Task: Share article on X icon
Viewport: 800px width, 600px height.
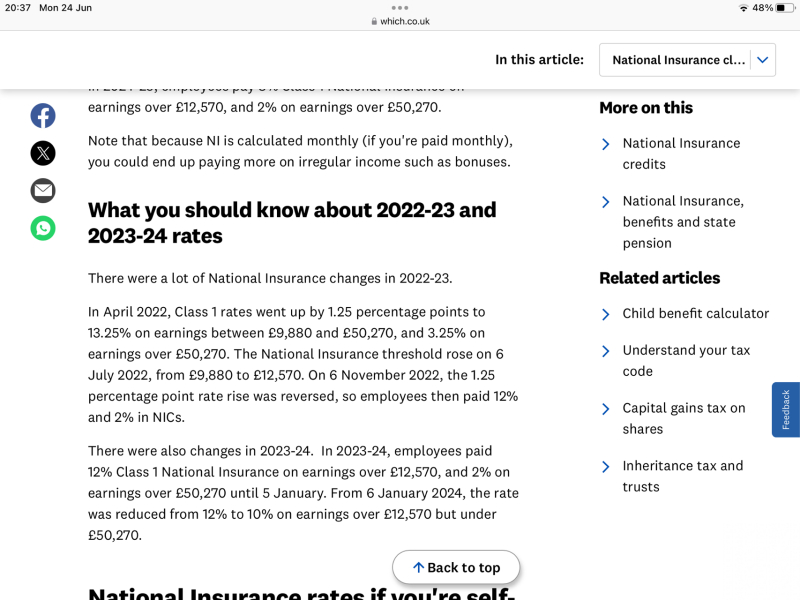Action: (43, 153)
